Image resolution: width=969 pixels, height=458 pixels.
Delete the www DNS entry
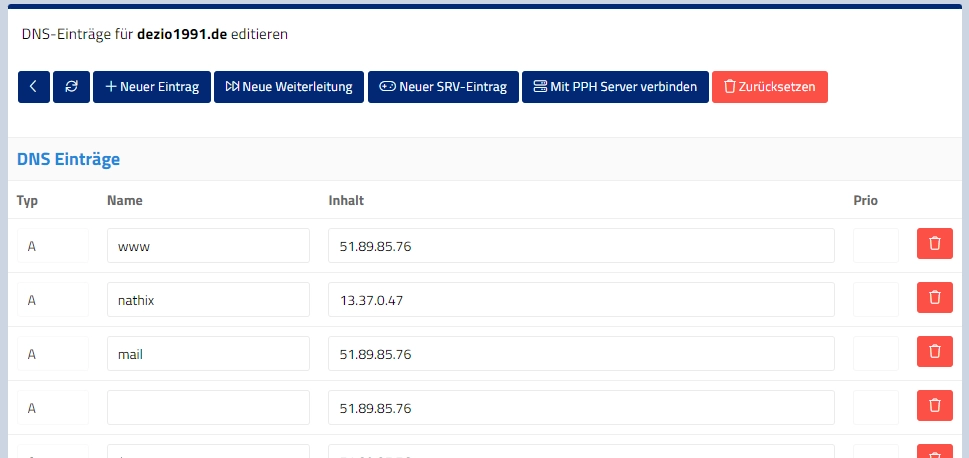click(935, 244)
